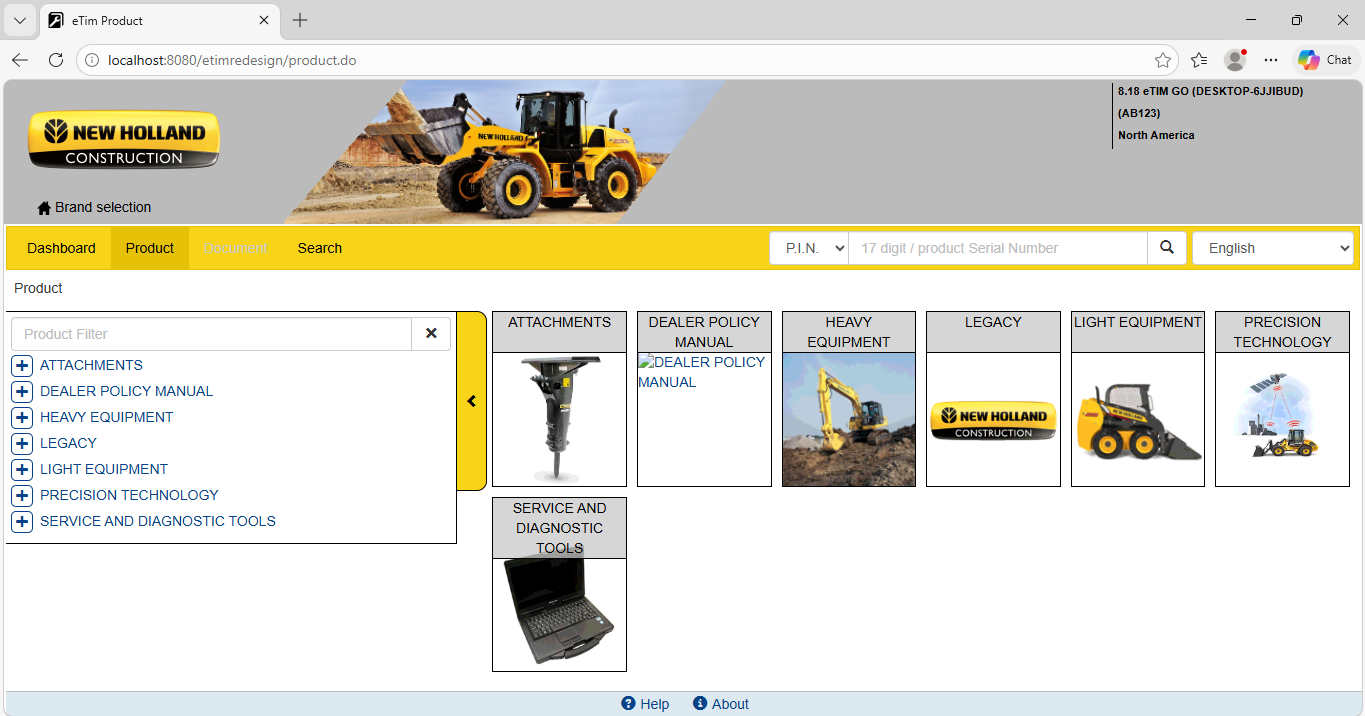Open the About link in footer

click(730, 704)
